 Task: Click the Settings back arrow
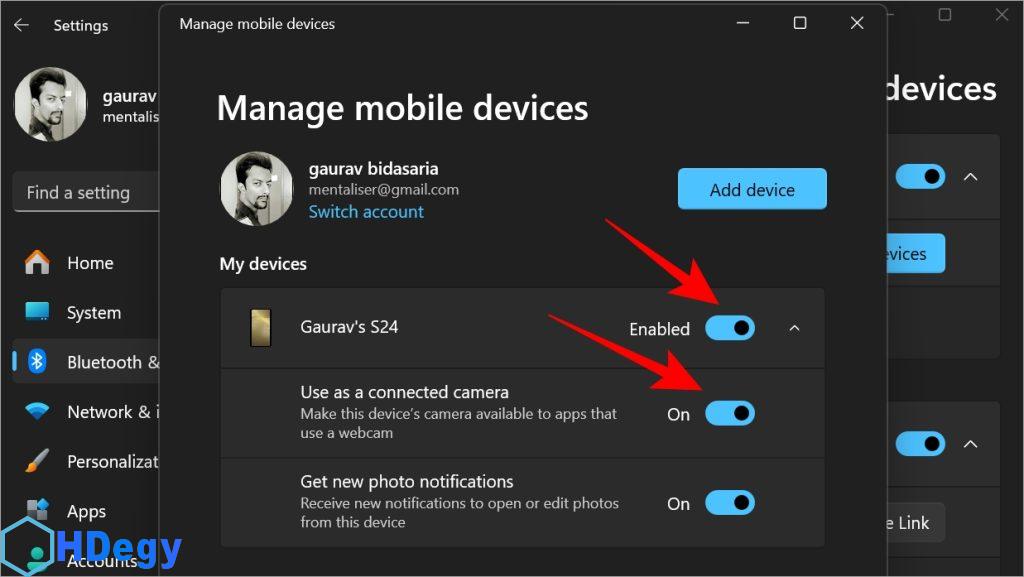coord(22,25)
